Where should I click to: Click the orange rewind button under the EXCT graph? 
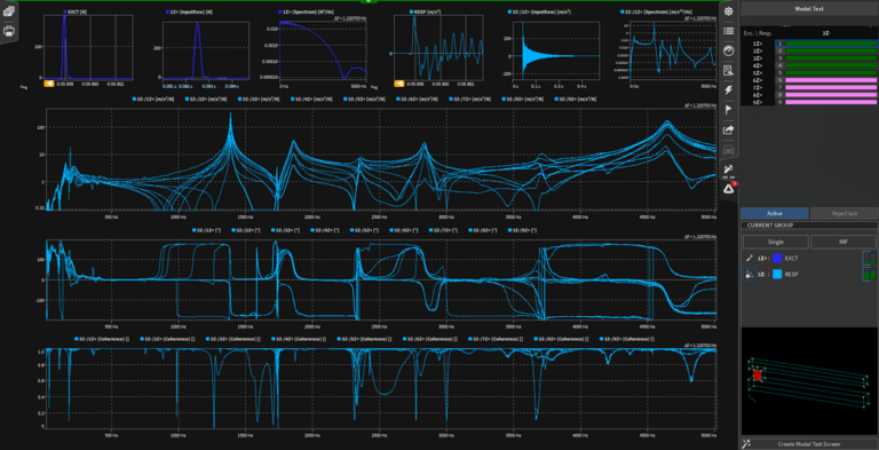click(x=49, y=83)
